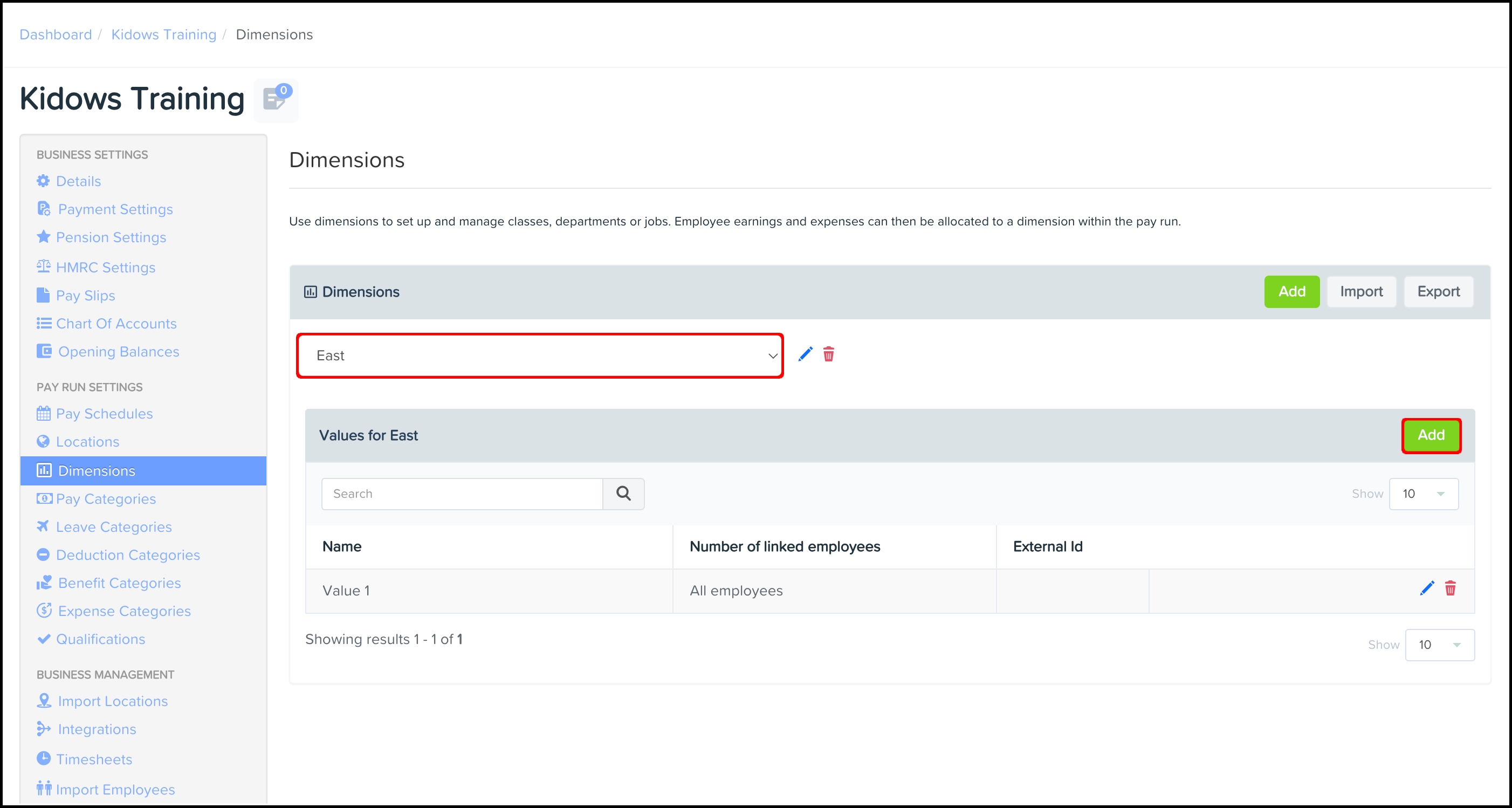The width and height of the screenshot is (1512, 808).
Task: Delete the Value 1 row with trash icon
Action: pyautogui.click(x=1451, y=588)
